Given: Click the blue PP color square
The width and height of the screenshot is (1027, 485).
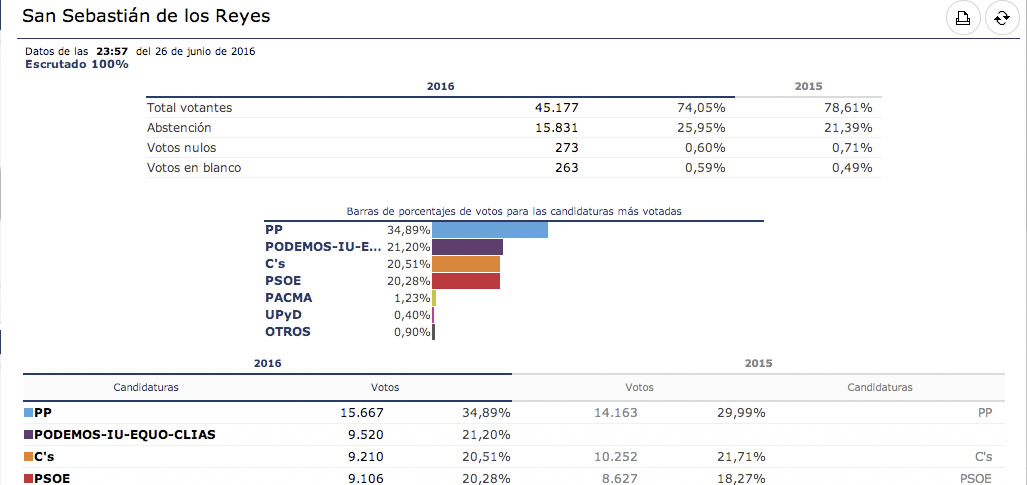Looking at the screenshot, I should (x=28, y=412).
